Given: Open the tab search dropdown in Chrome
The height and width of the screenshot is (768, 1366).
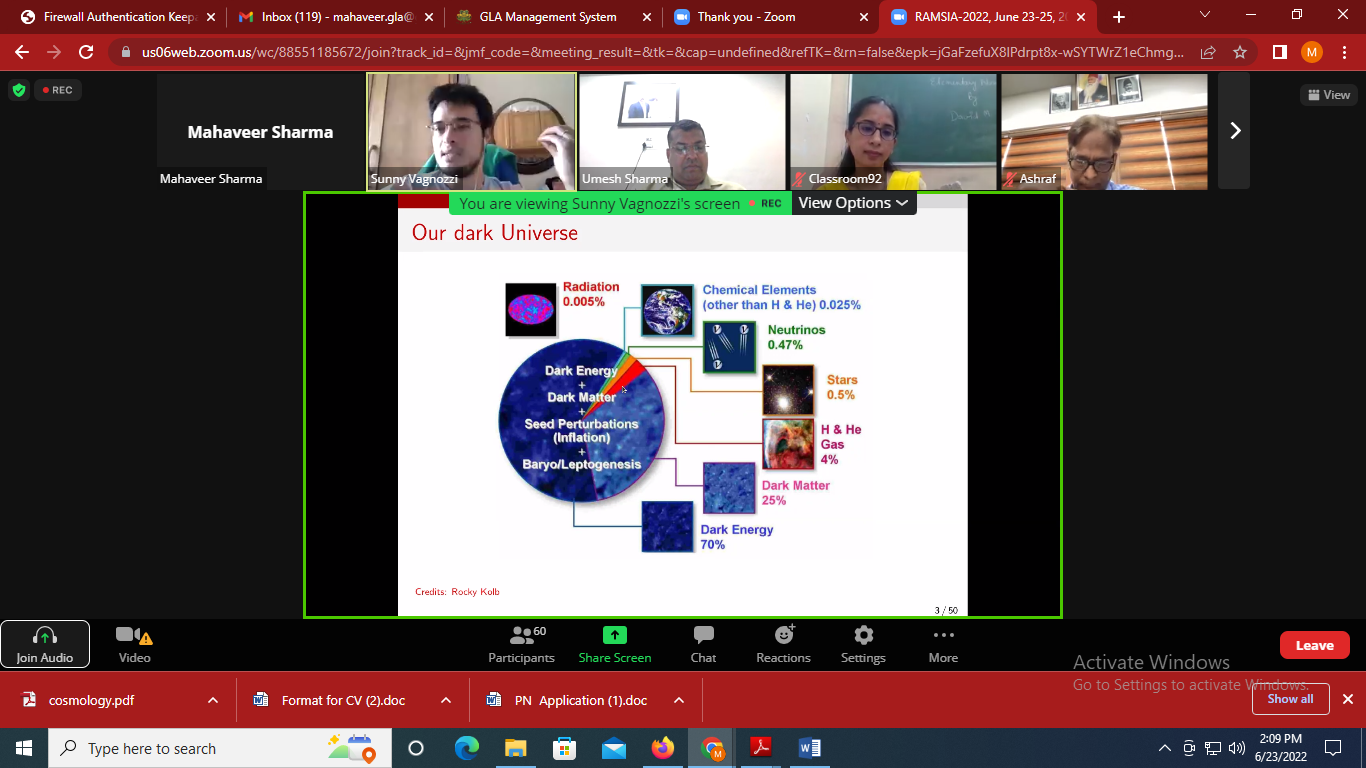Looking at the screenshot, I should [x=1205, y=15].
